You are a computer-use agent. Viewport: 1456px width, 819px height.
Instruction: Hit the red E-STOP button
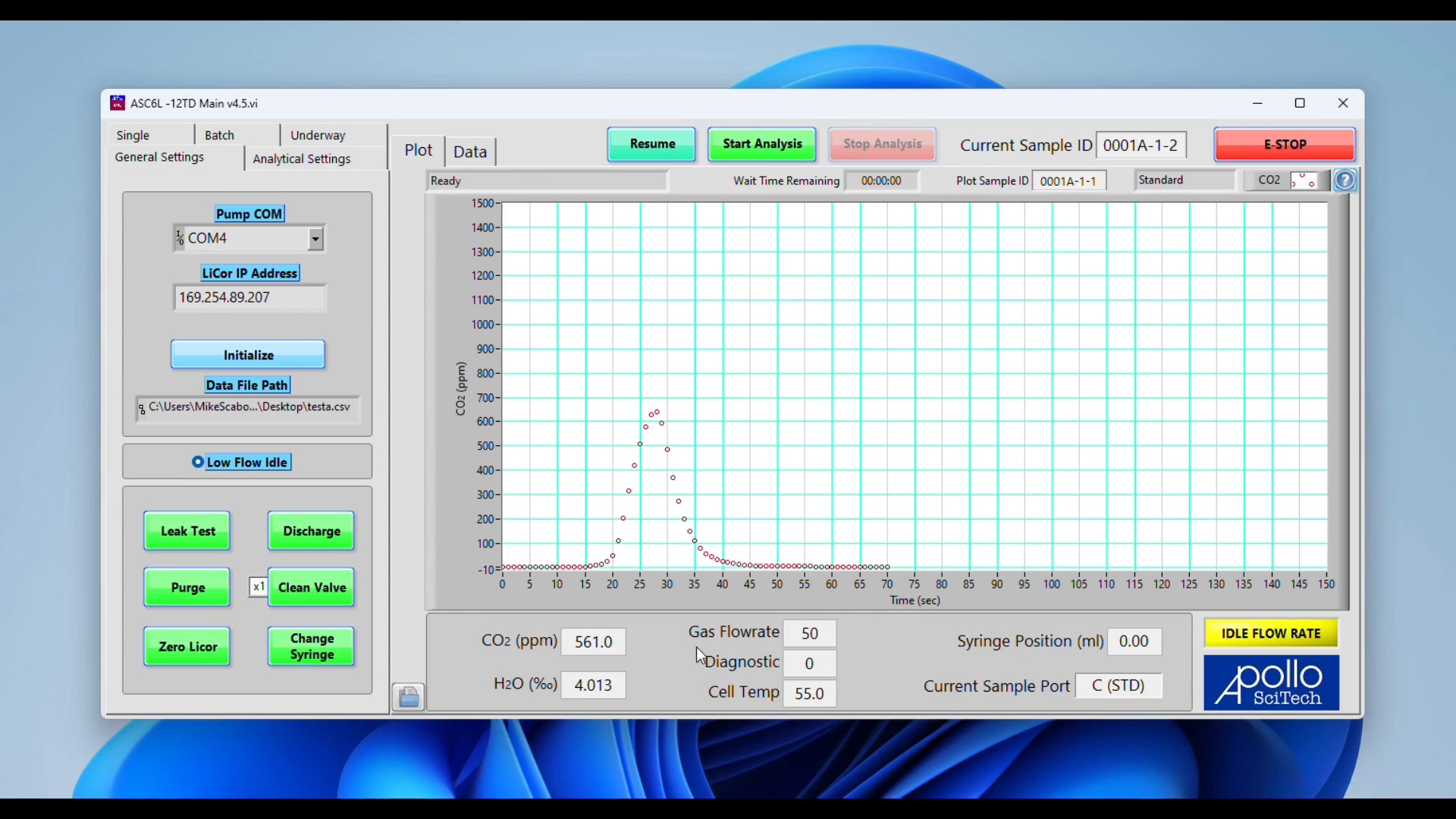(1285, 144)
